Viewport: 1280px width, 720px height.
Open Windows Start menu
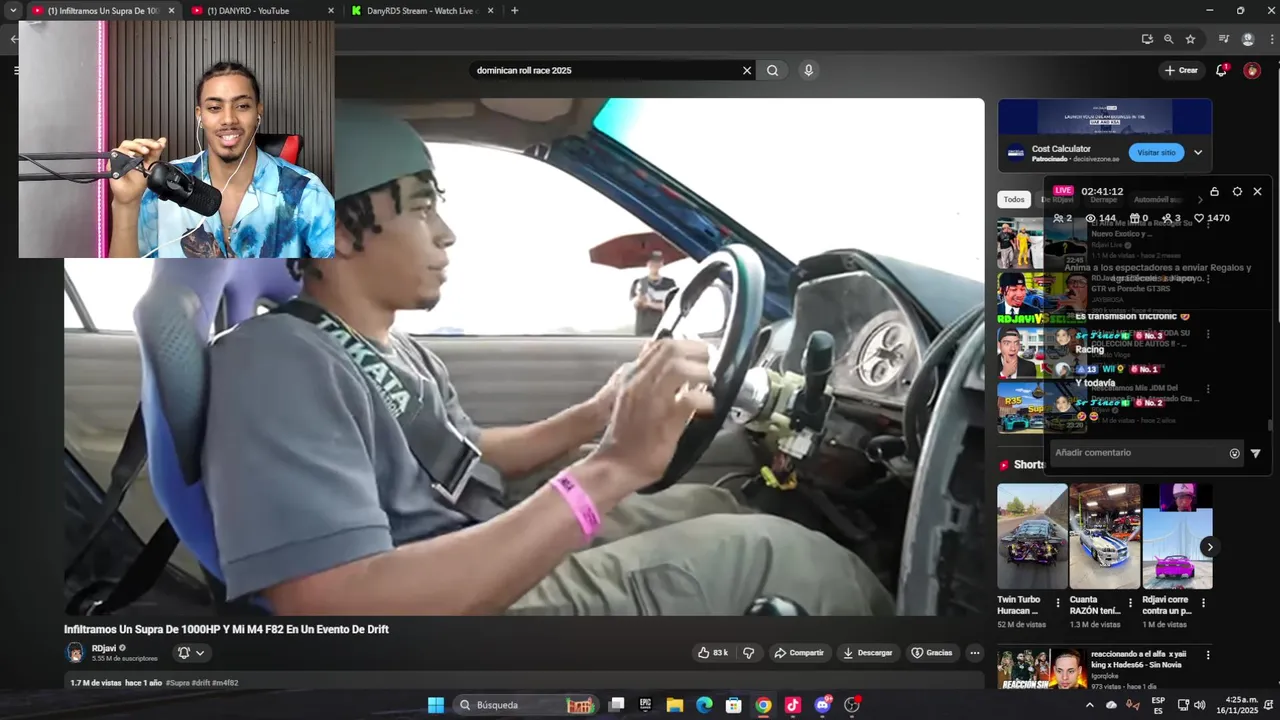point(436,705)
